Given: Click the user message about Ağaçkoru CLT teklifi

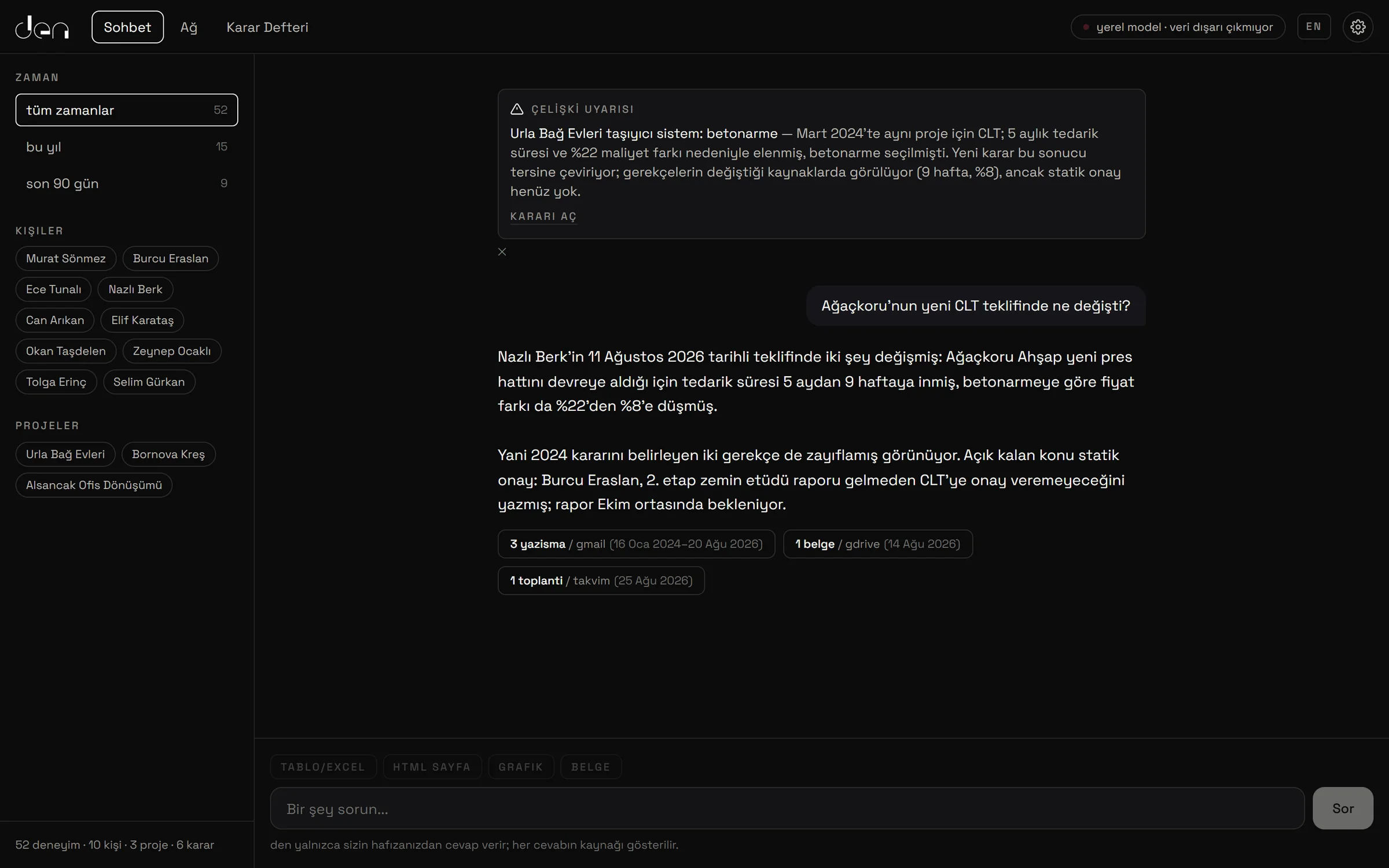Looking at the screenshot, I should tap(976, 306).
